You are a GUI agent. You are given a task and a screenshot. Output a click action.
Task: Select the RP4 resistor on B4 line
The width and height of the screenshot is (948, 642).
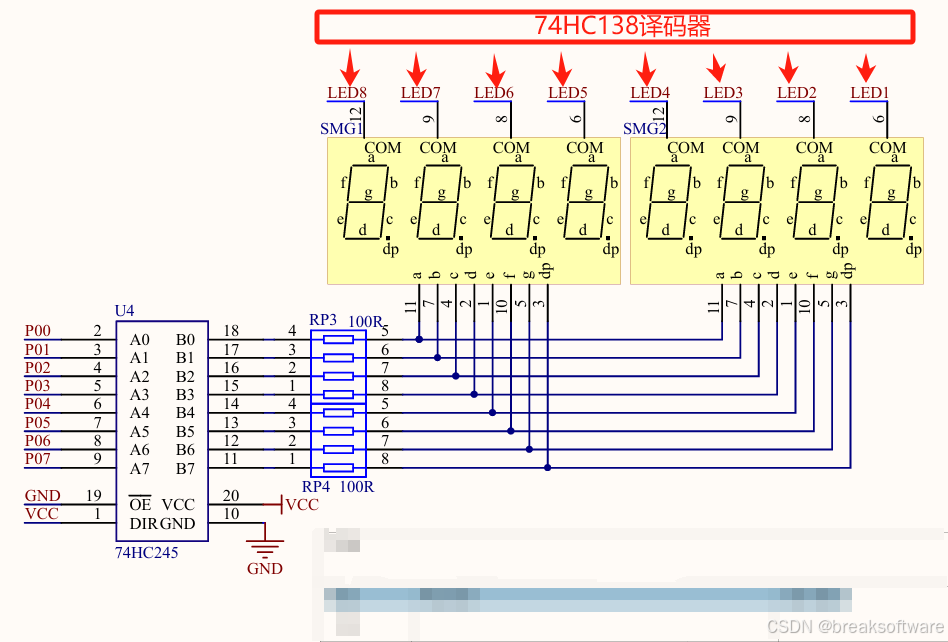pos(338,413)
